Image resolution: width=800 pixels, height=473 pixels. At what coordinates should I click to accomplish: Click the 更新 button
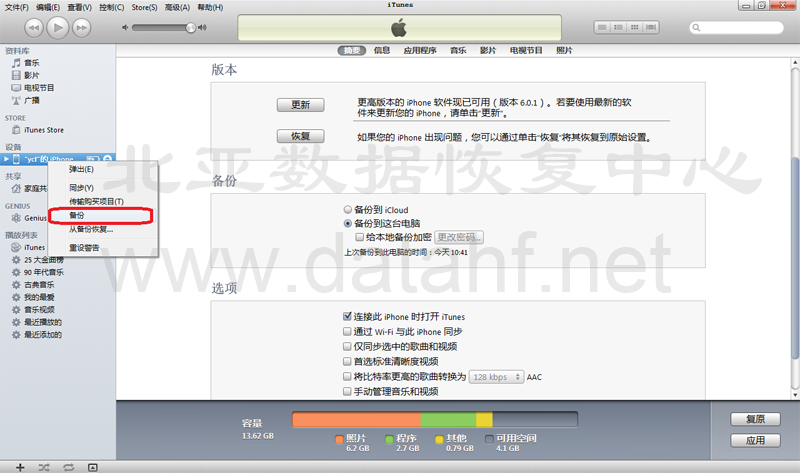301,105
